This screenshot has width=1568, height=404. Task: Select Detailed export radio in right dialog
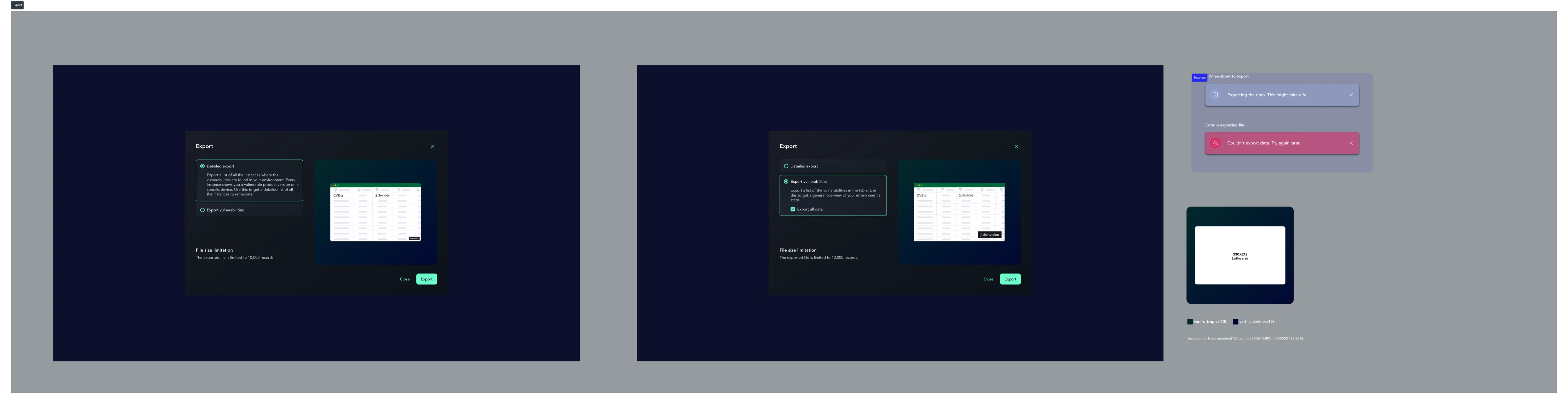coord(786,166)
